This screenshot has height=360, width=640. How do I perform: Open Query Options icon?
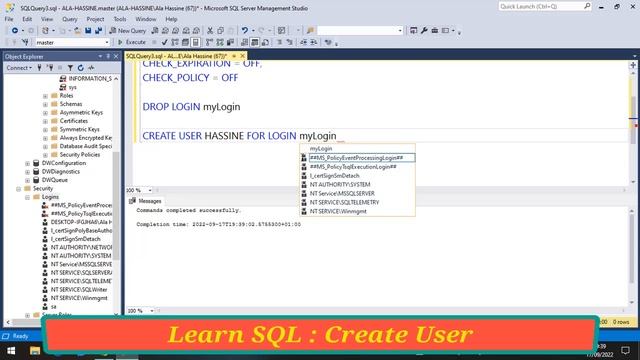(x=185, y=42)
